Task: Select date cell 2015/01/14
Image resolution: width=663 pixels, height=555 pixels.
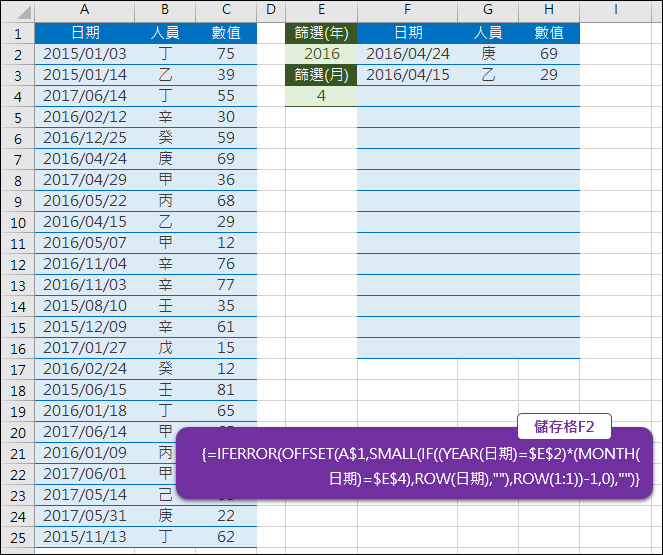Action: point(85,75)
